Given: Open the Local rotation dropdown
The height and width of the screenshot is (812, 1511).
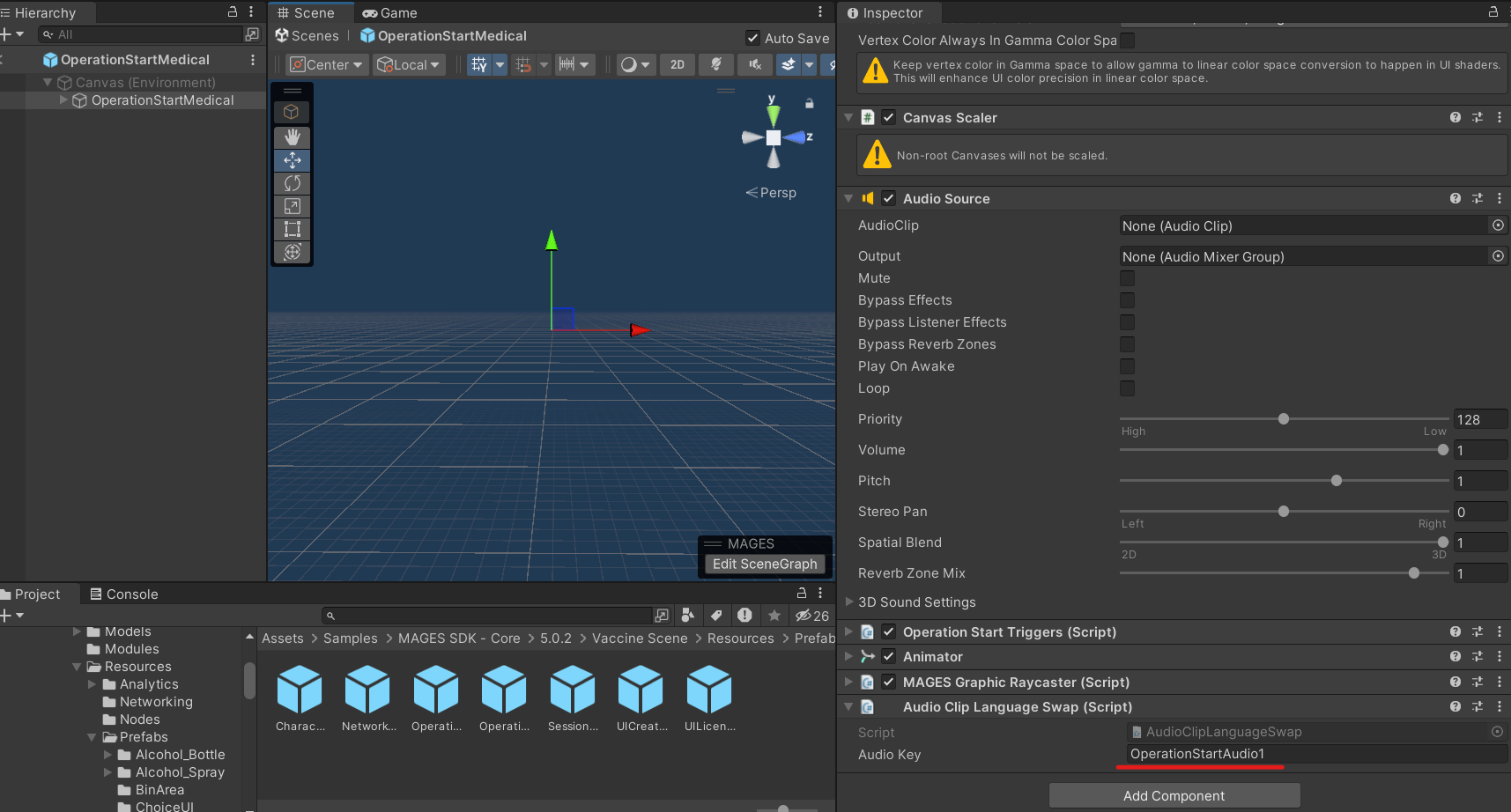Looking at the screenshot, I should click(x=409, y=64).
